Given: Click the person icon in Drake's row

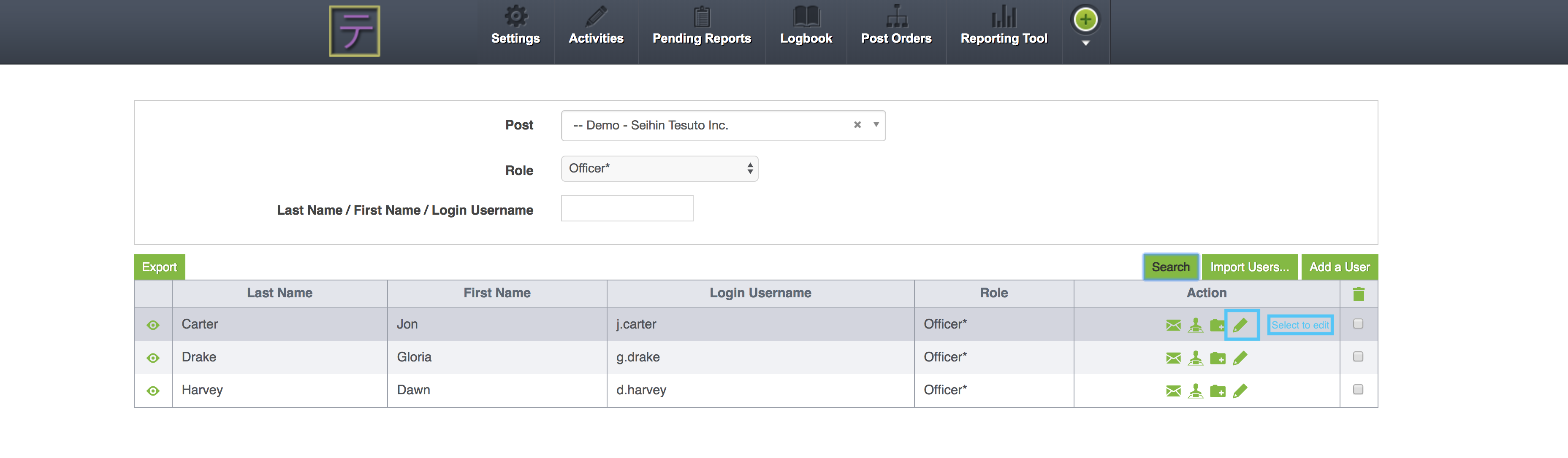Looking at the screenshot, I should coord(1195,358).
